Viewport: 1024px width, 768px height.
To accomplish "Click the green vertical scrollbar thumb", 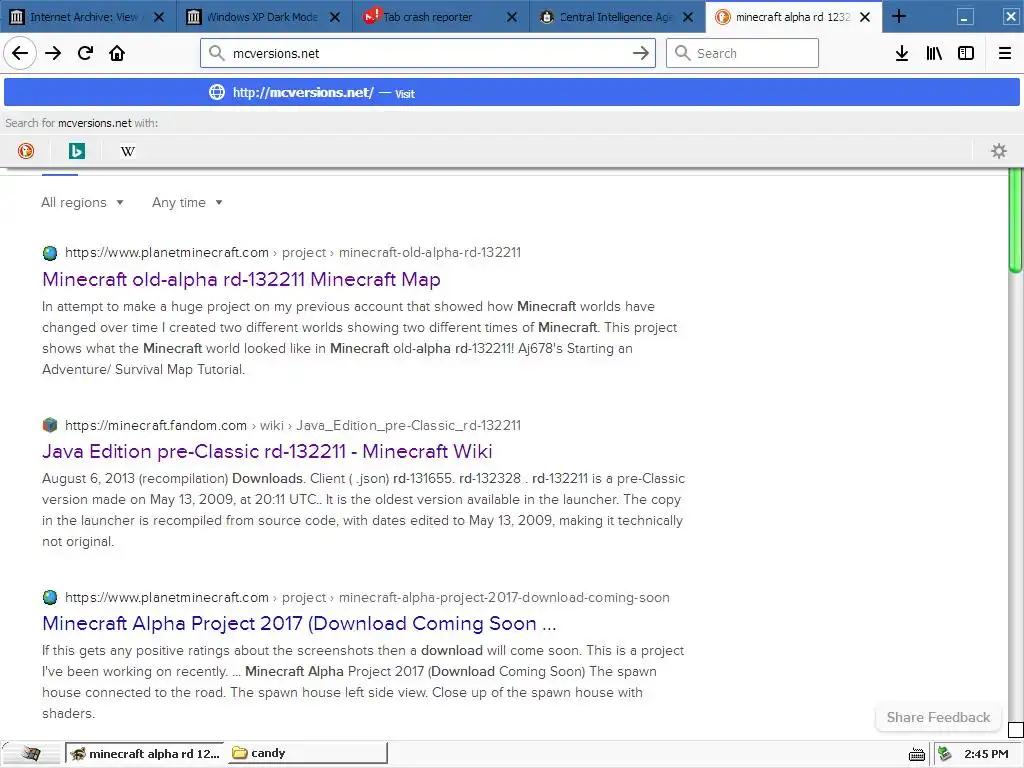I will pyautogui.click(x=1016, y=219).
